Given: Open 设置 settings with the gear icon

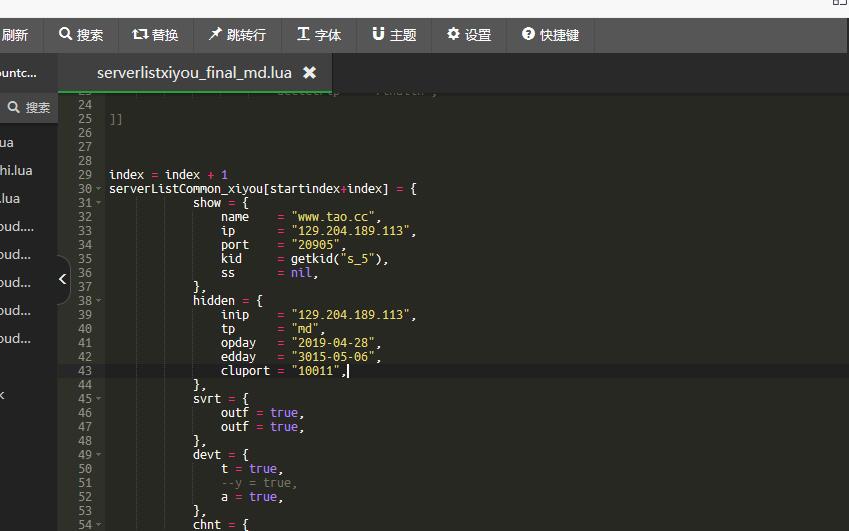Looking at the screenshot, I should click(x=453, y=35).
